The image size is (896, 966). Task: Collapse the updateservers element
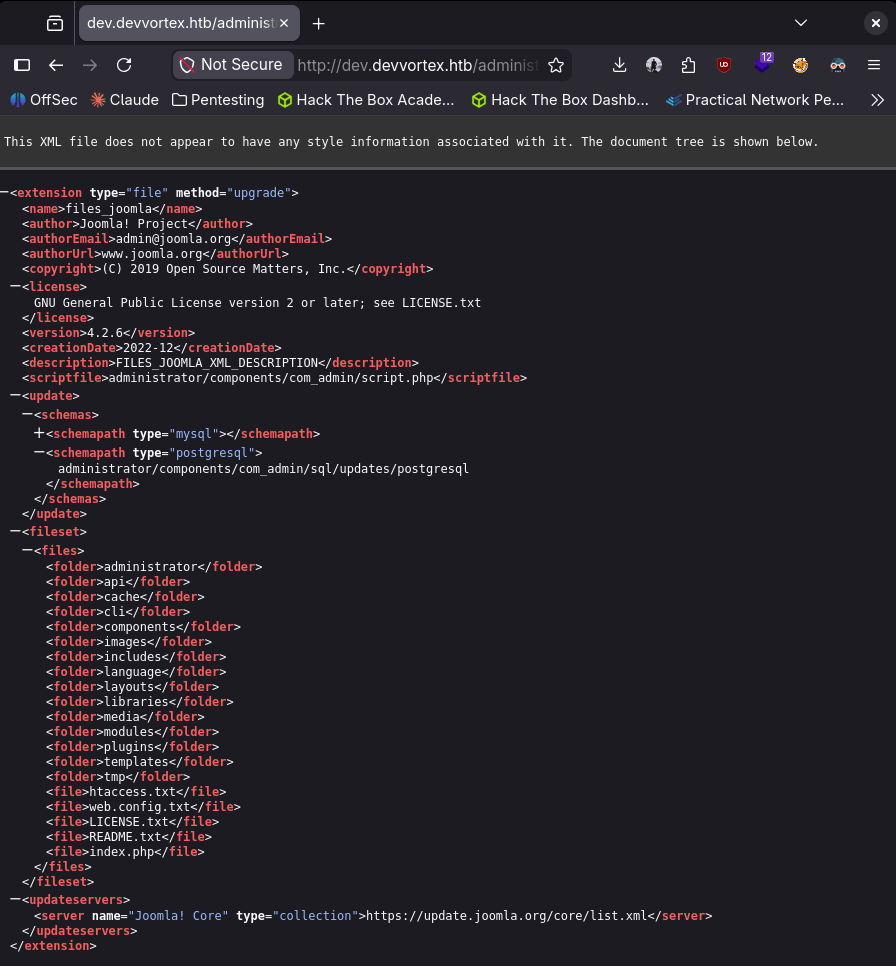15,900
